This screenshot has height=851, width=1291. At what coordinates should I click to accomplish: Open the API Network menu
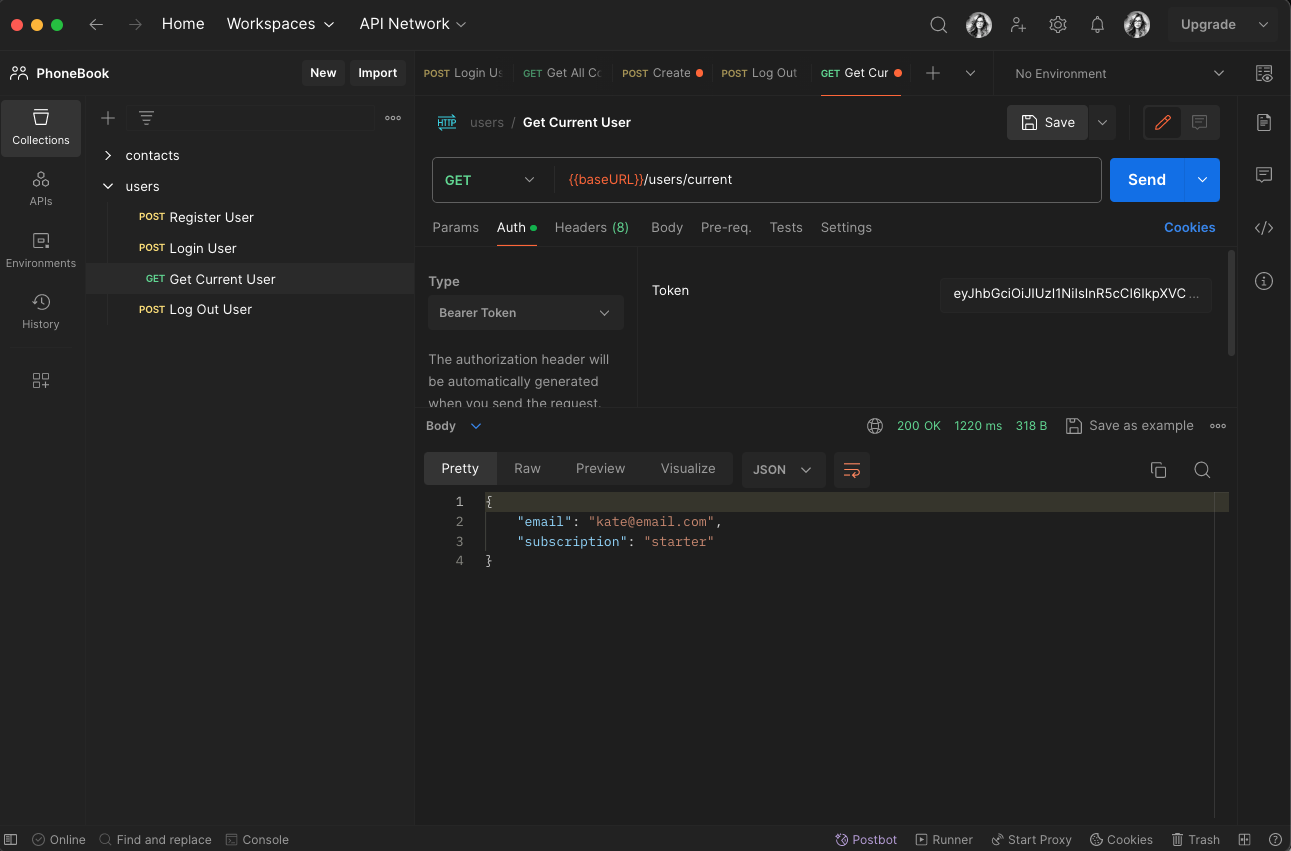(x=413, y=24)
